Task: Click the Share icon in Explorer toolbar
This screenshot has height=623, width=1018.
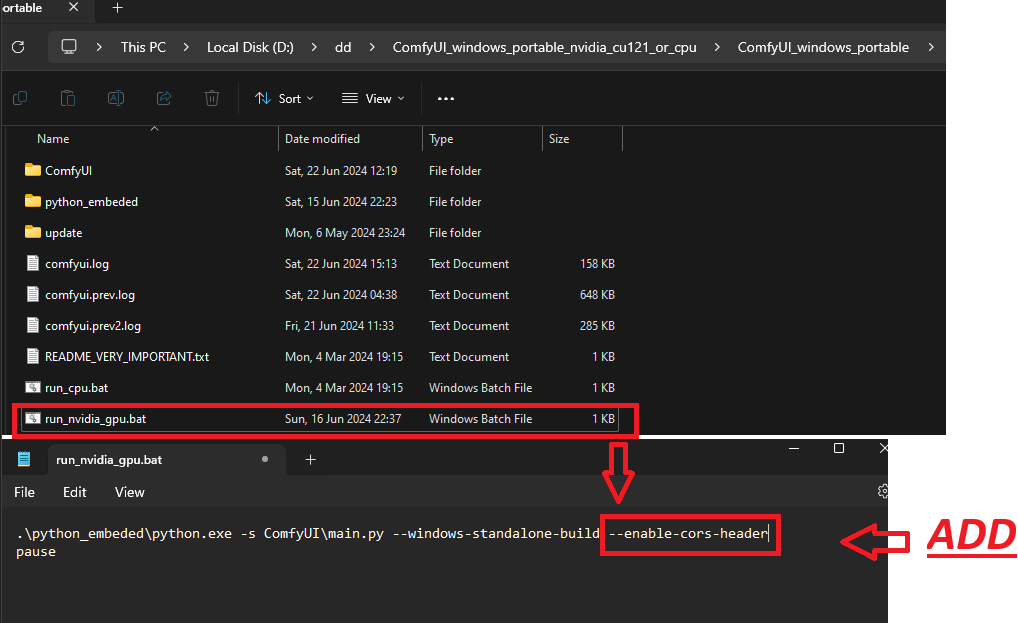Action: (164, 98)
